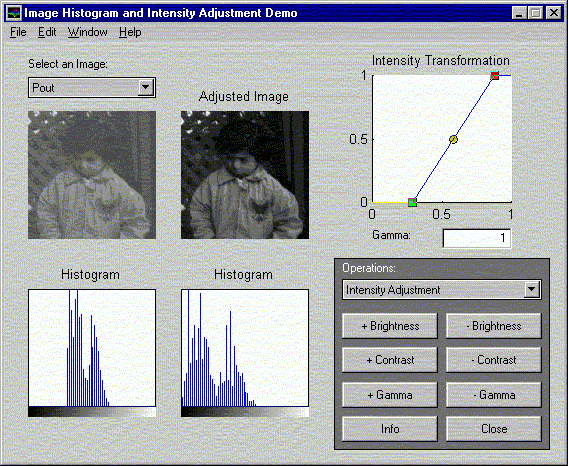Click the Adjusted Image thumbnail
The height and width of the screenshot is (466, 568).
245,175
